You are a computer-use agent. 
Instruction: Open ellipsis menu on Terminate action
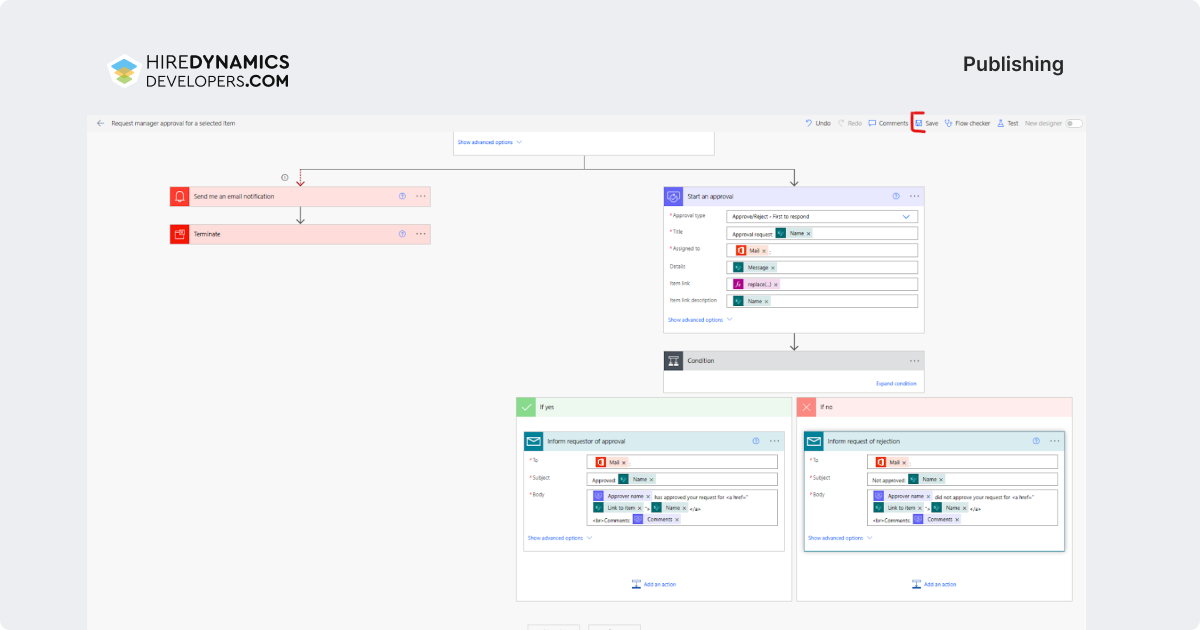[x=421, y=234]
